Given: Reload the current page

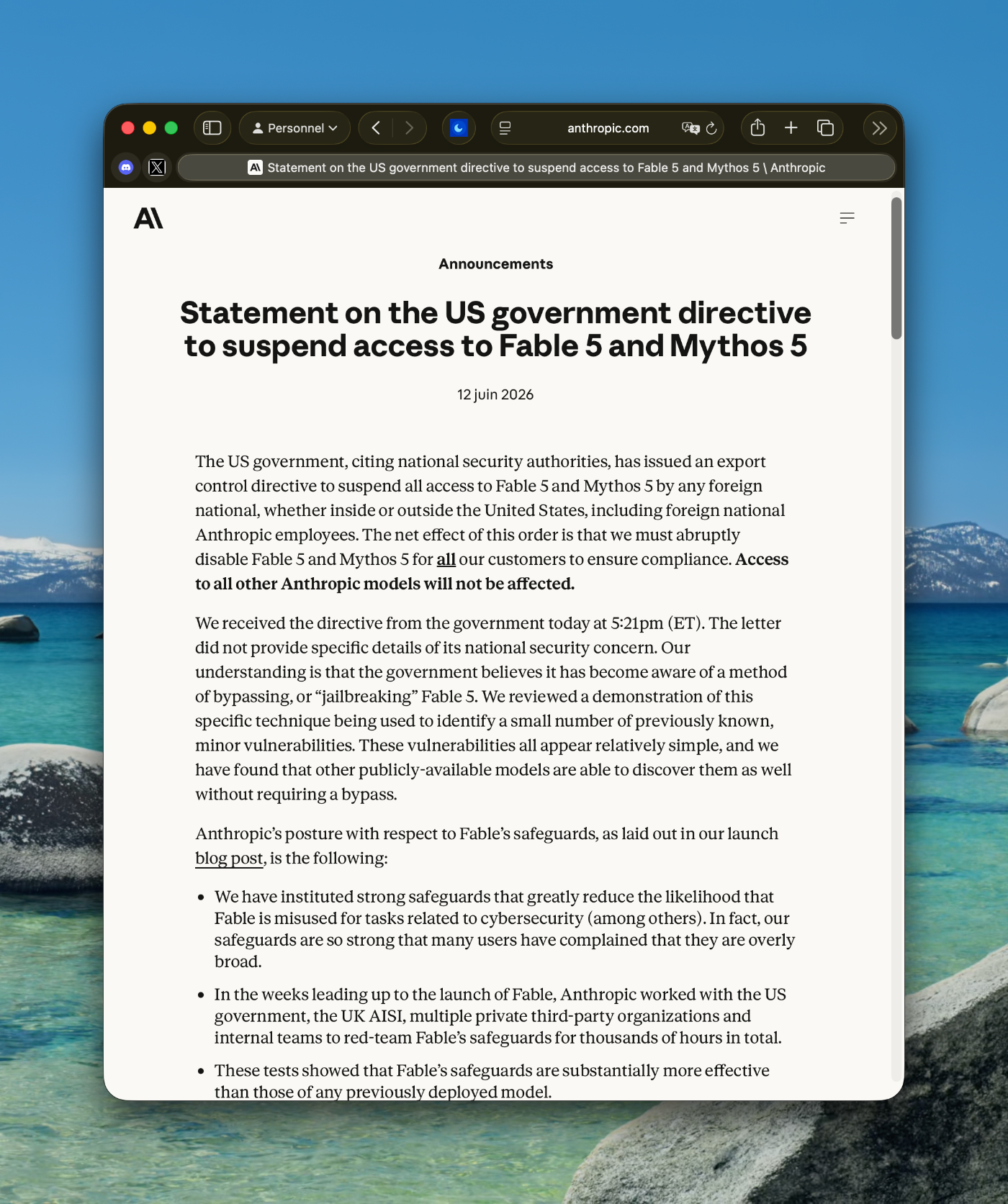Looking at the screenshot, I should [711, 128].
